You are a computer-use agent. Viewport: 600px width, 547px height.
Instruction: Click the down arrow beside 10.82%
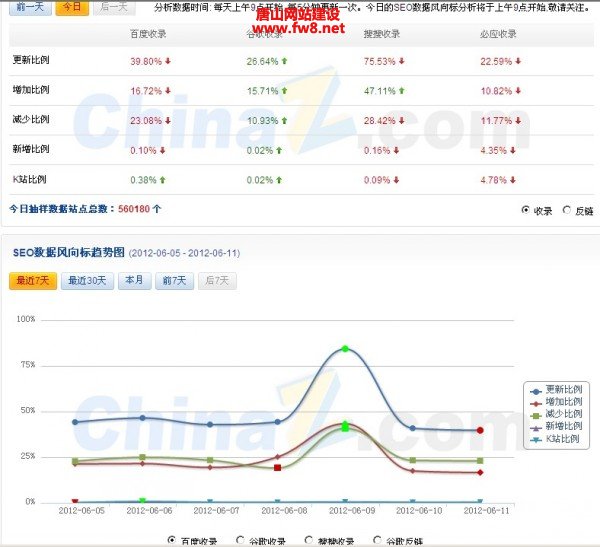tap(518, 91)
